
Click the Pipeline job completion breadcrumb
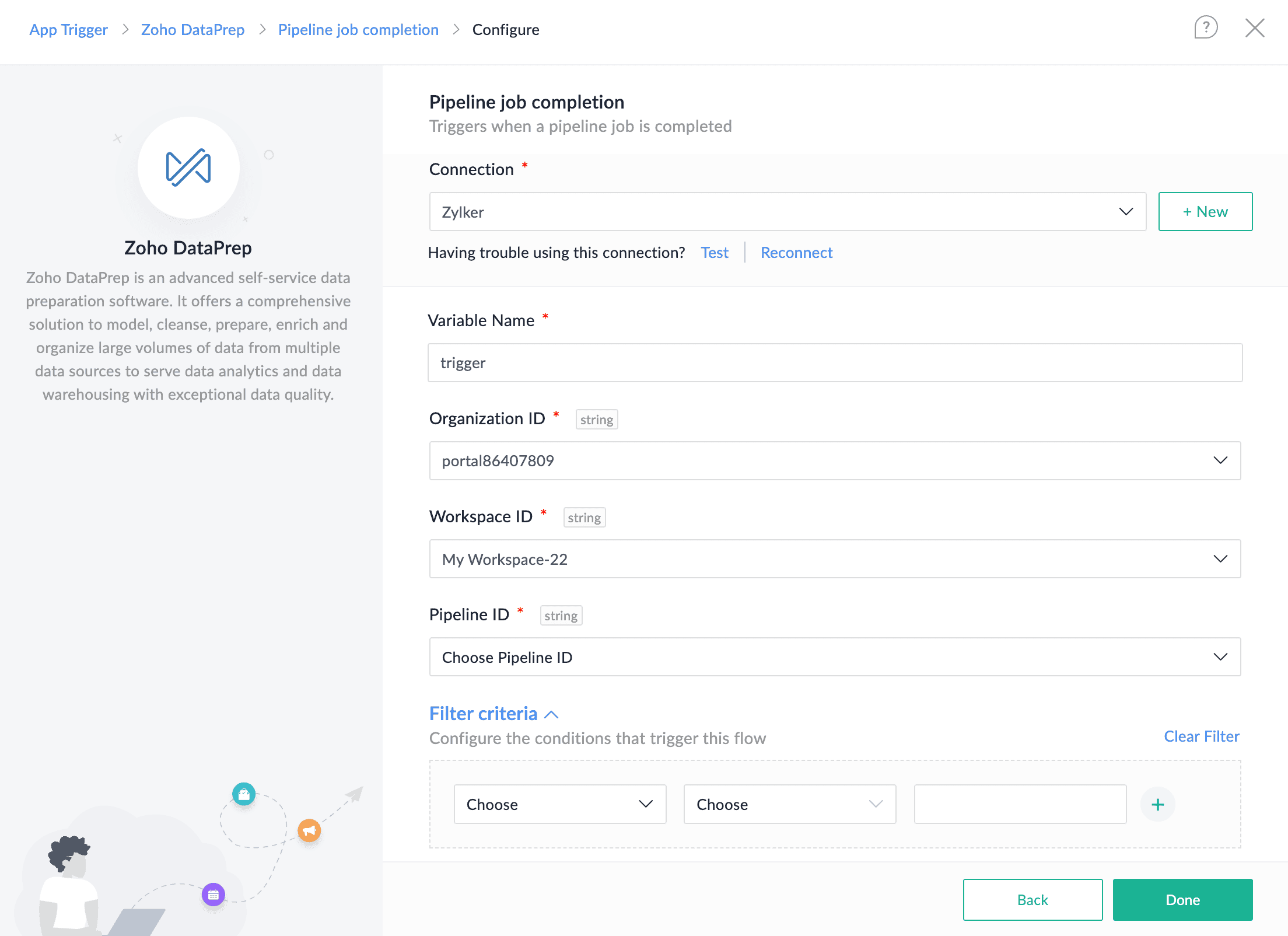pos(358,30)
